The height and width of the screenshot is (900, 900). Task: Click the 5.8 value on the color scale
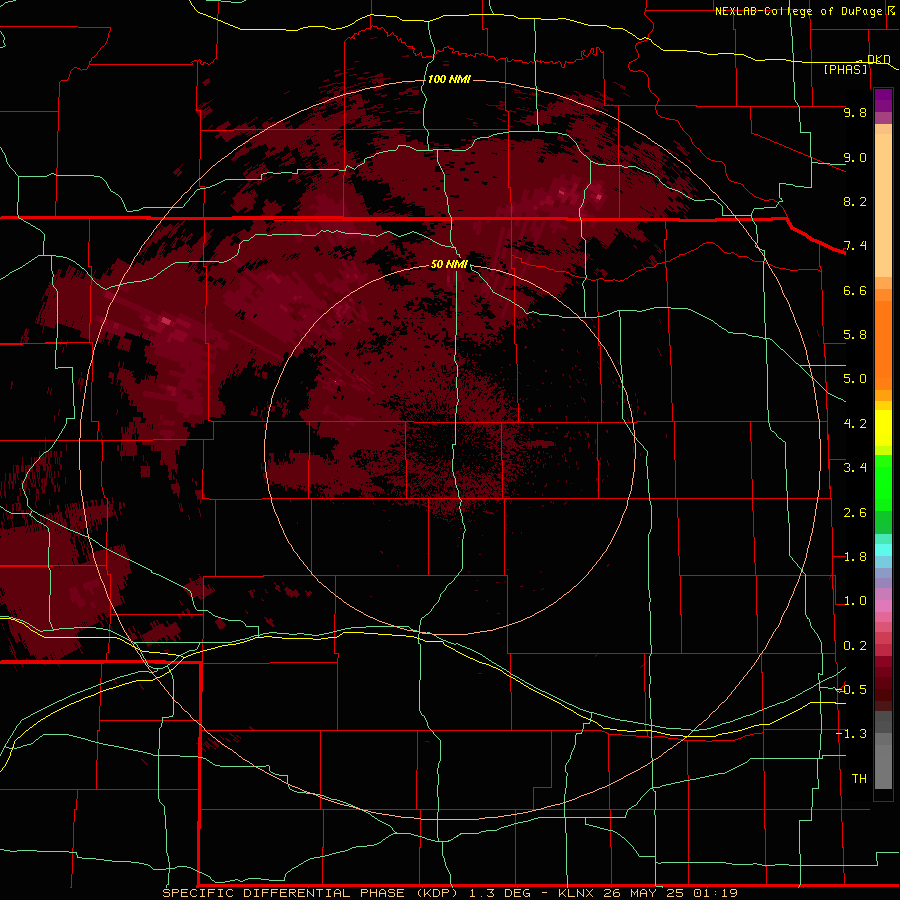pyautogui.click(x=855, y=335)
